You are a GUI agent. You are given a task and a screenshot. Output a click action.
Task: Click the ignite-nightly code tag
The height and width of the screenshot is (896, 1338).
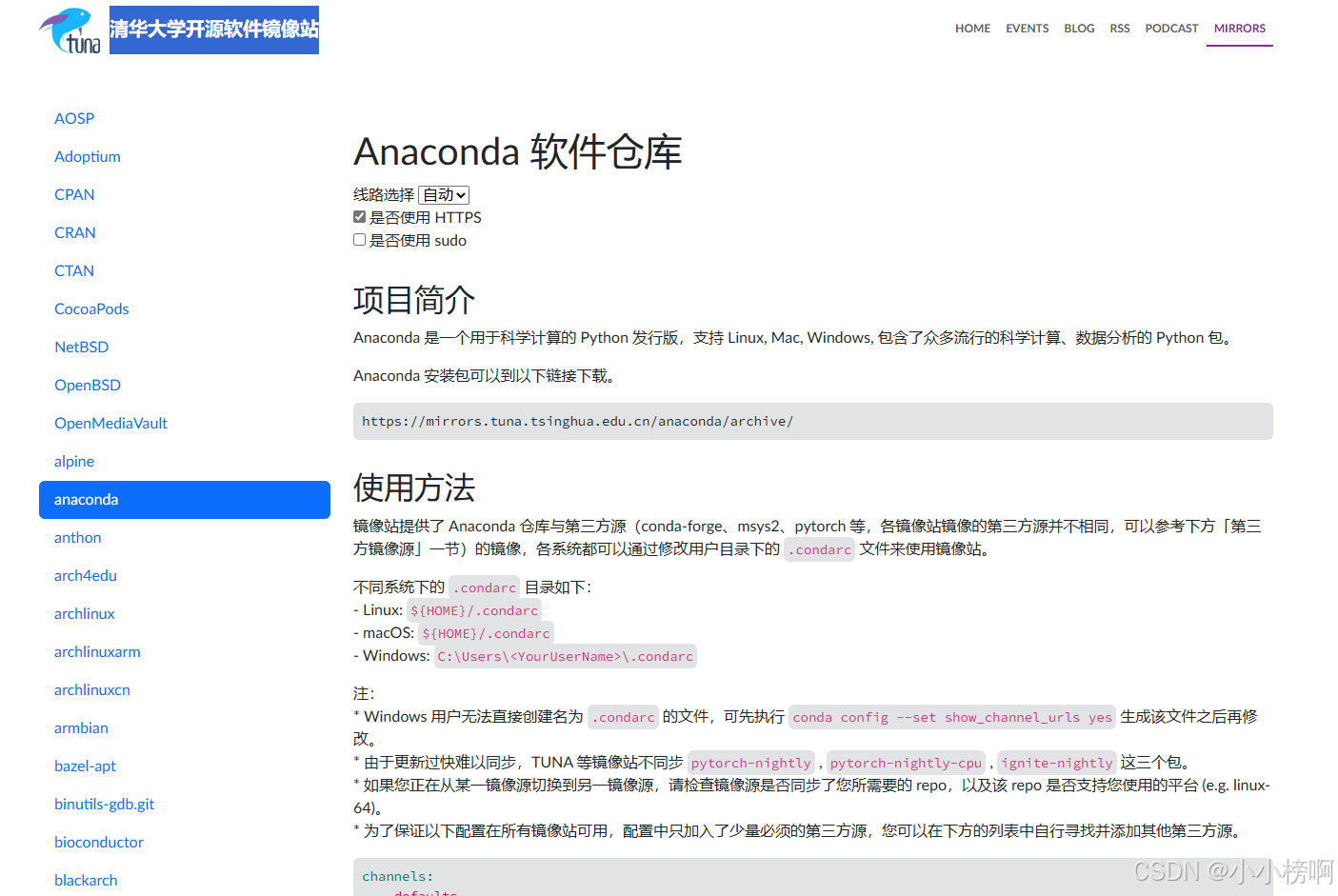tap(1057, 763)
